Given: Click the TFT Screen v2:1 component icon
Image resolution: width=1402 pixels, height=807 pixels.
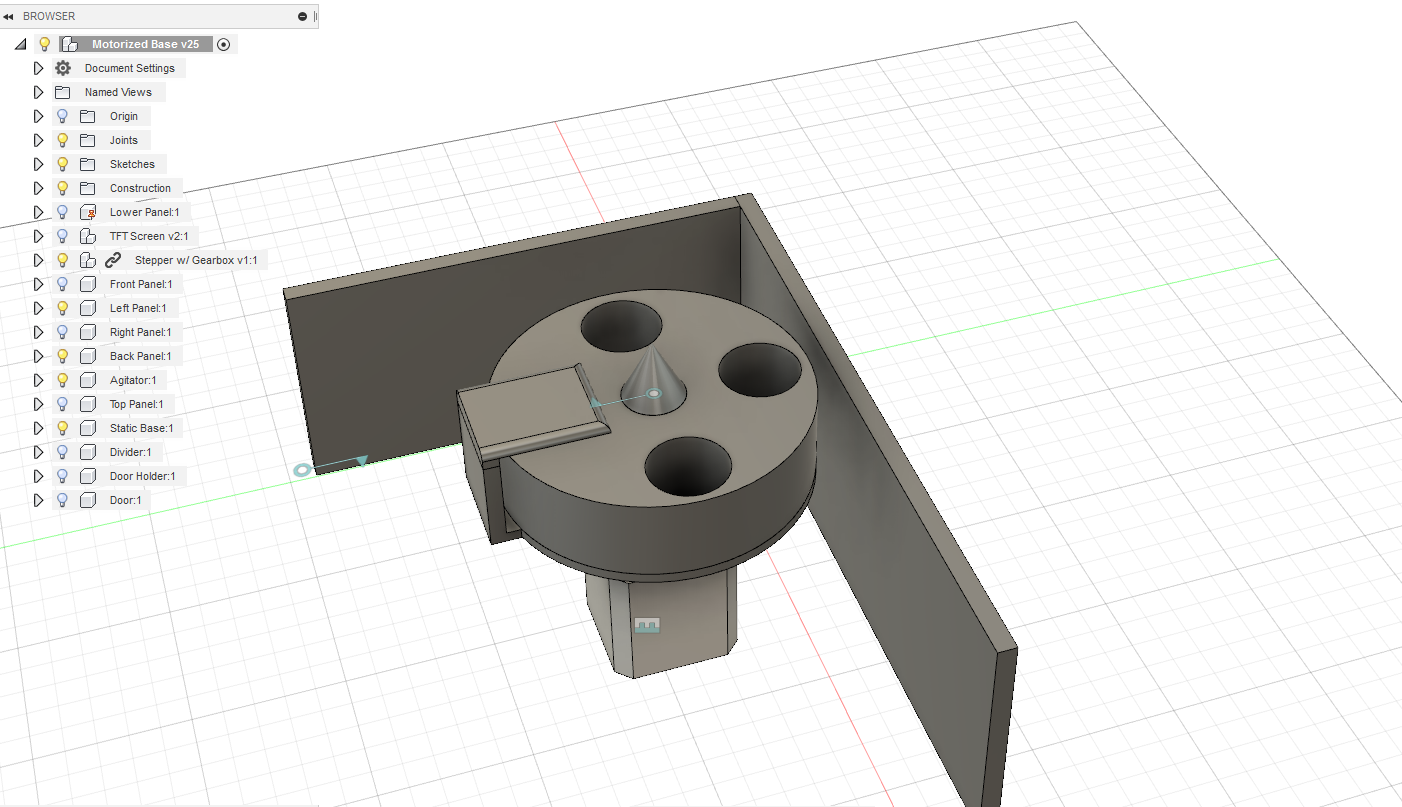Looking at the screenshot, I should pos(87,236).
